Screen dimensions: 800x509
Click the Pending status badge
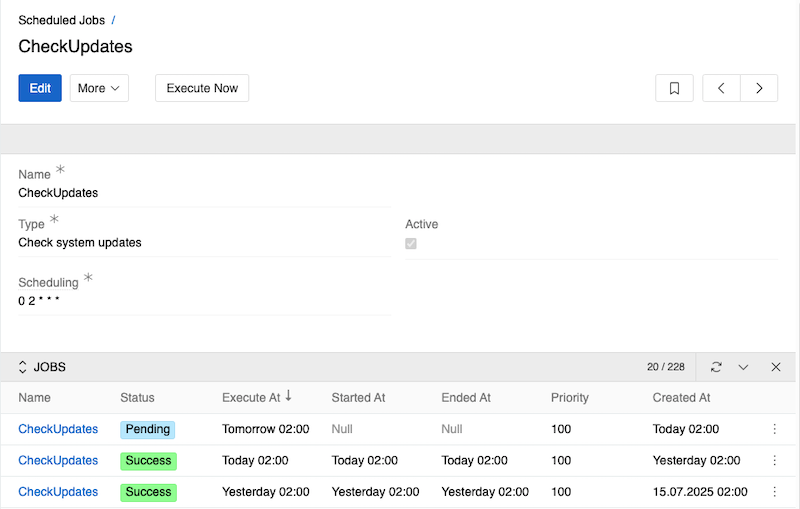click(x=147, y=429)
